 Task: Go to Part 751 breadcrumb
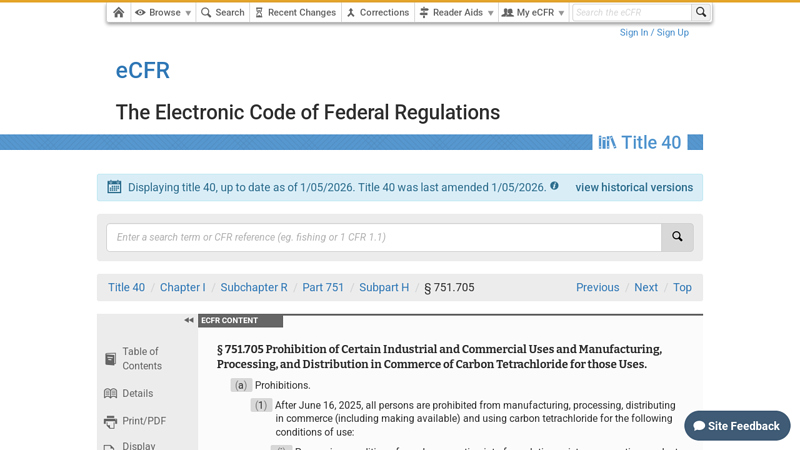coord(323,287)
